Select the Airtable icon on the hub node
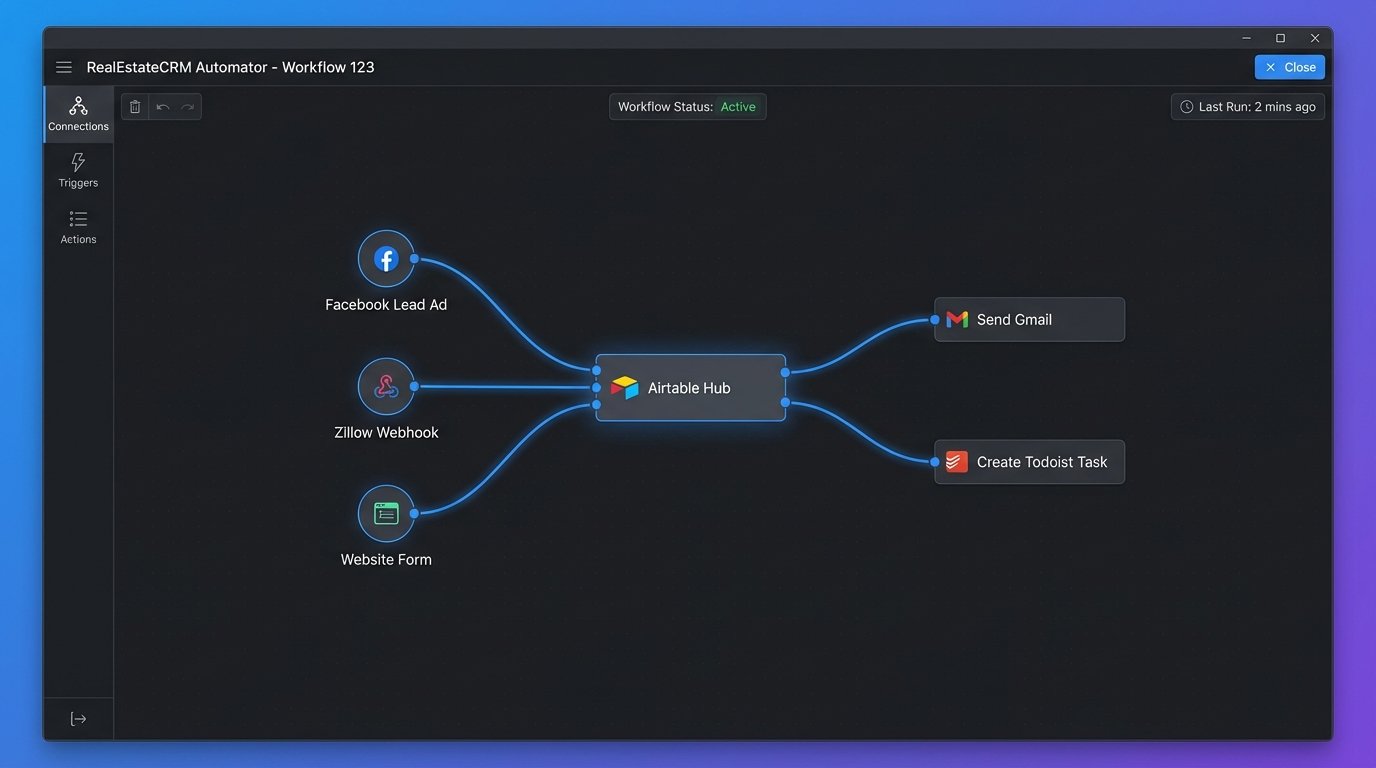This screenshot has width=1376, height=768. (x=623, y=387)
